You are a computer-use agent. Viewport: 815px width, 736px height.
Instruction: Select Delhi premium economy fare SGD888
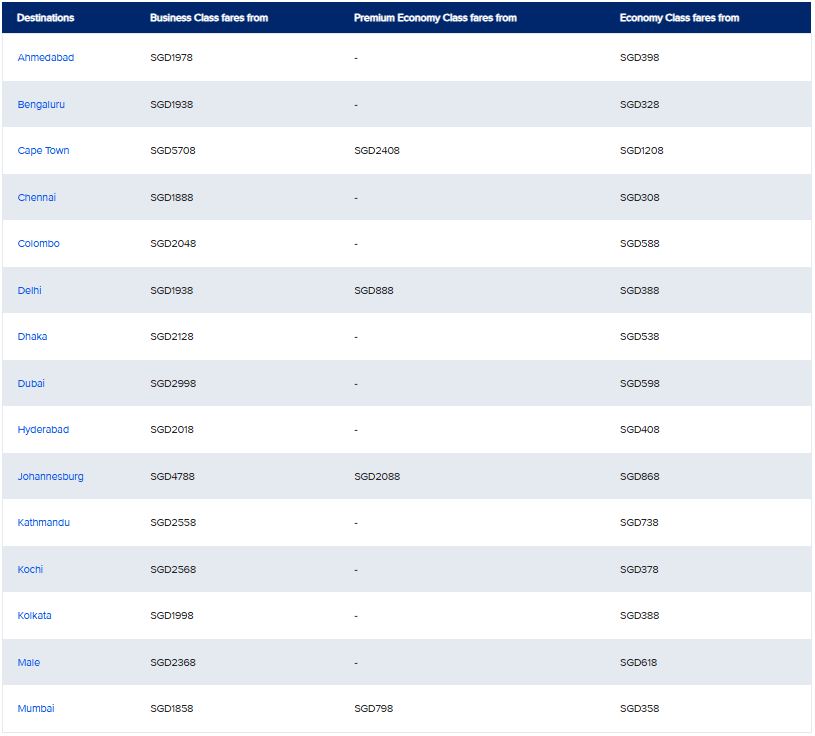point(374,291)
